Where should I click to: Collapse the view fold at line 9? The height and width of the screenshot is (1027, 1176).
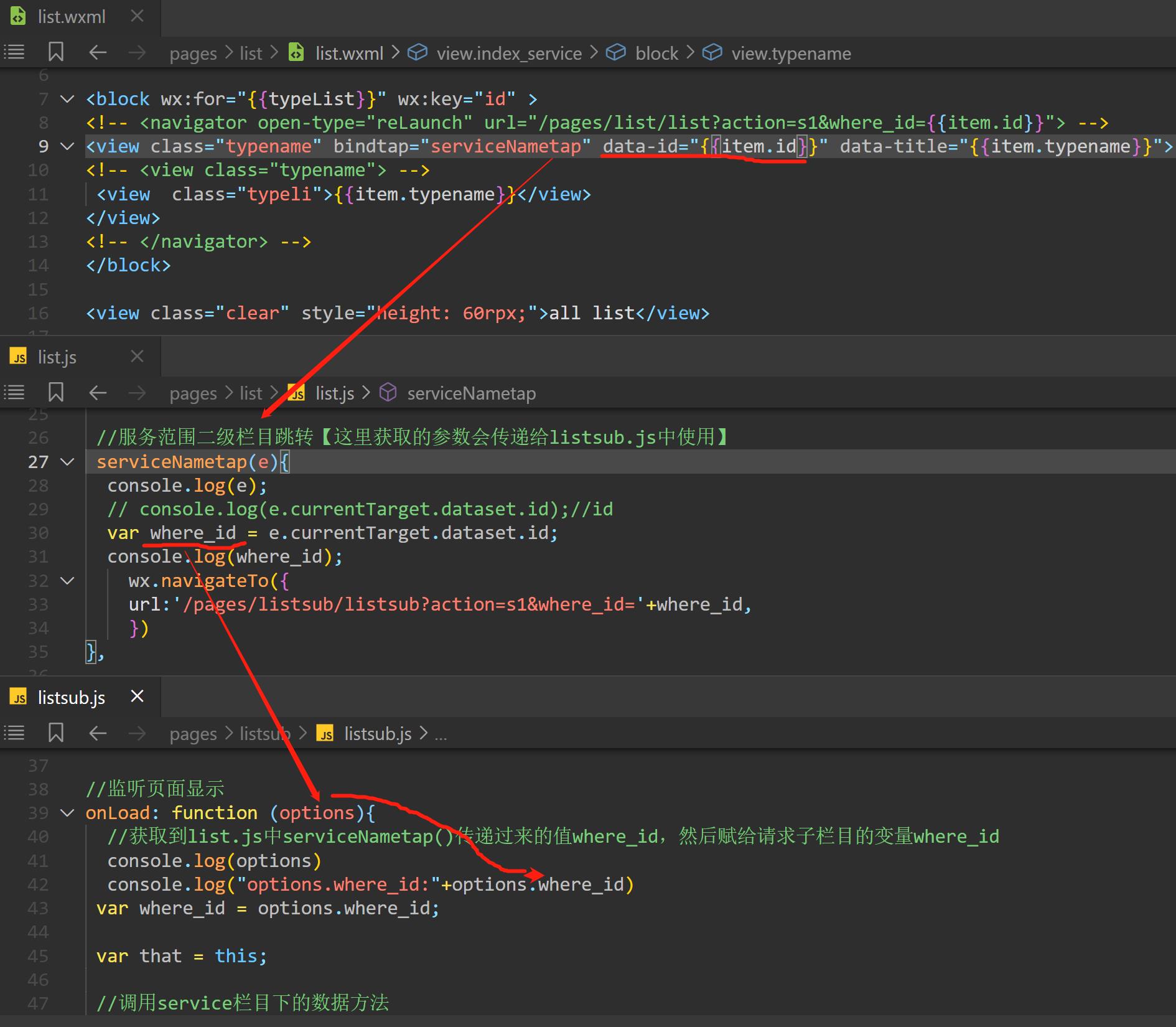[x=67, y=147]
